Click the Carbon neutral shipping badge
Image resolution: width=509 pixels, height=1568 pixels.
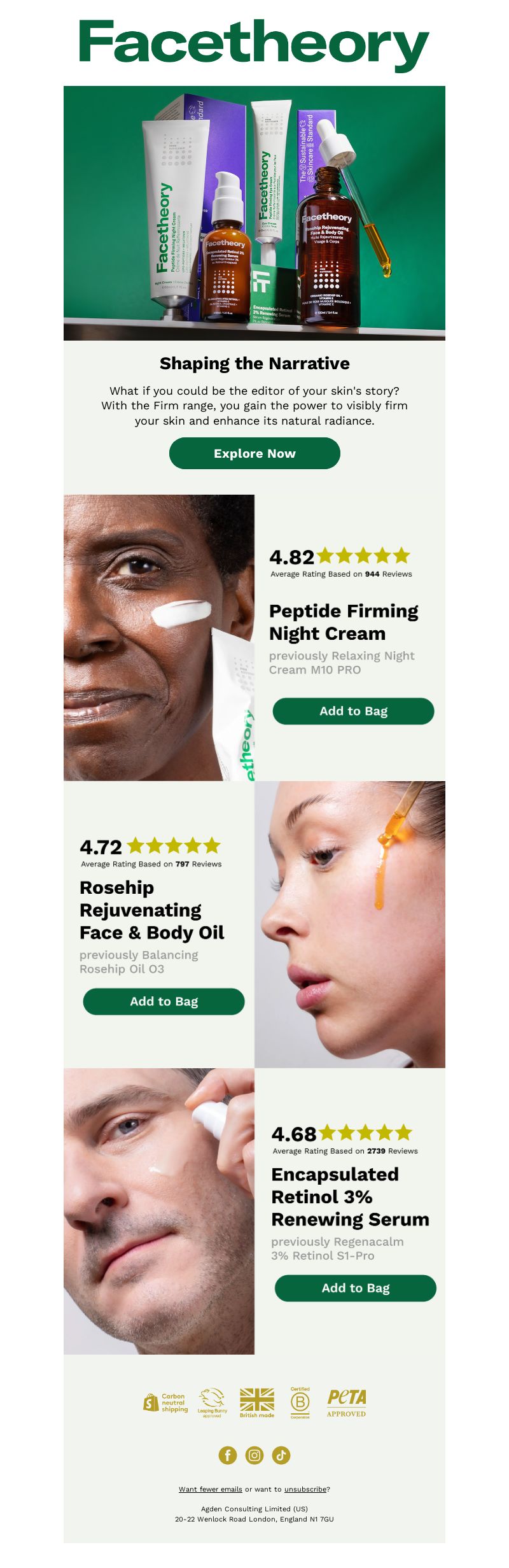tap(166, 1402)
